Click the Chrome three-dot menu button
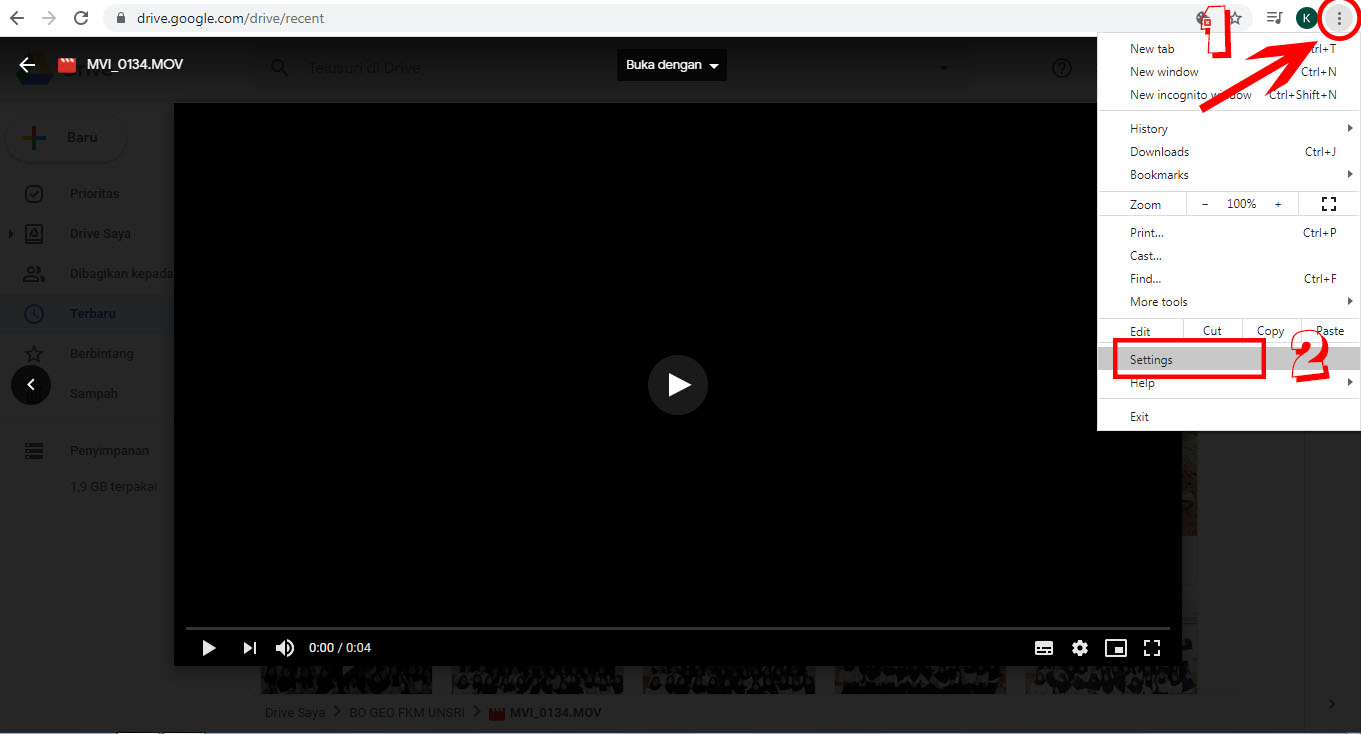Viewport: 1361px width, 734px height. [1339, 18]
